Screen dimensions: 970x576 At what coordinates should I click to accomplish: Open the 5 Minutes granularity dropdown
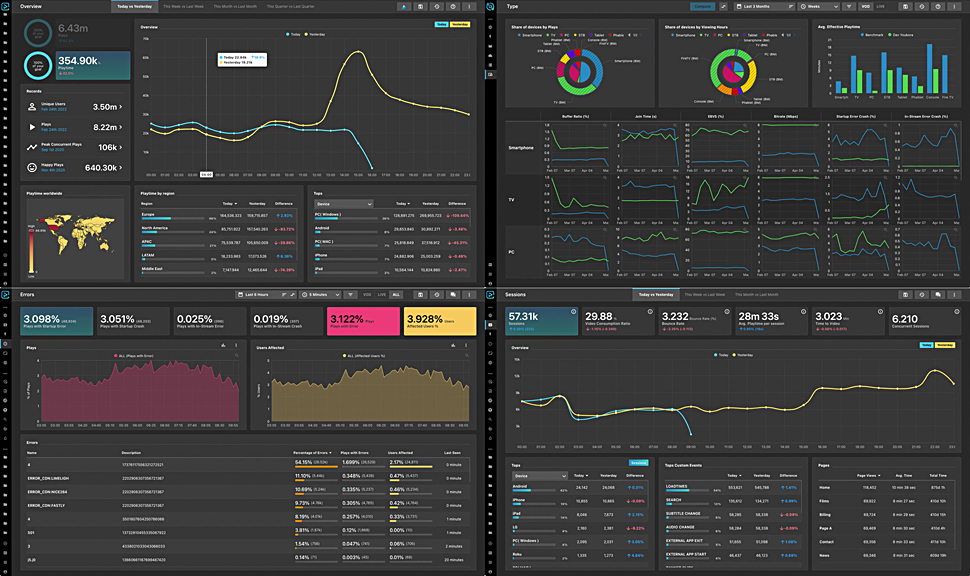pos(320,294)
